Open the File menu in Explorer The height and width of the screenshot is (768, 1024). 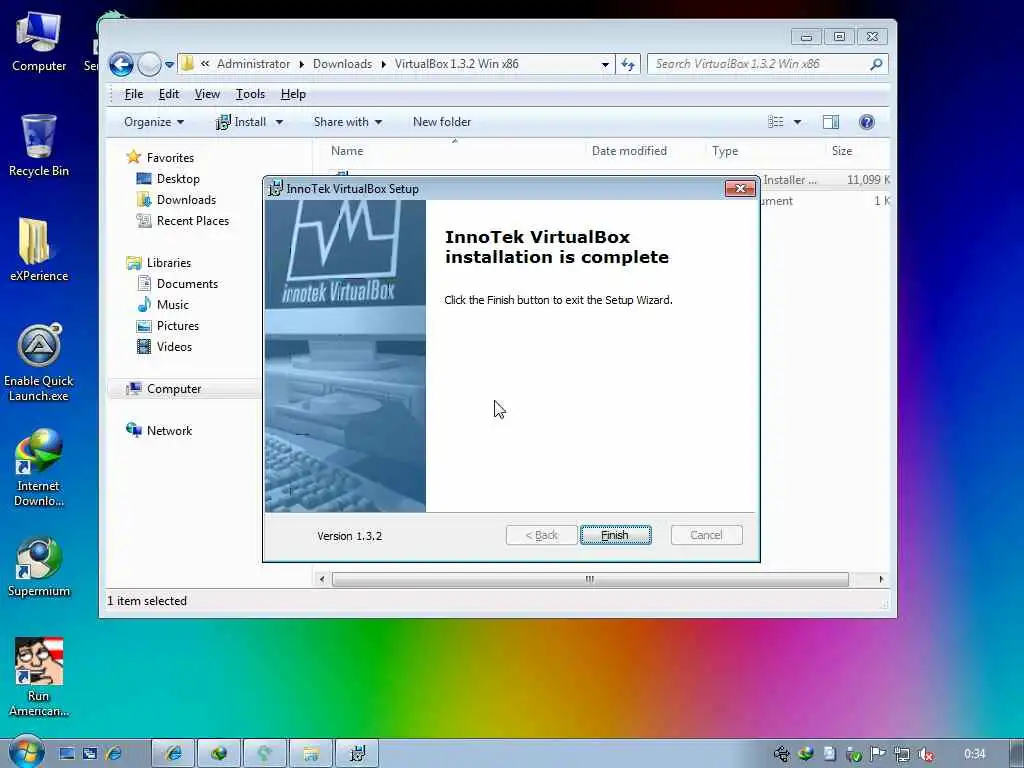134,94
